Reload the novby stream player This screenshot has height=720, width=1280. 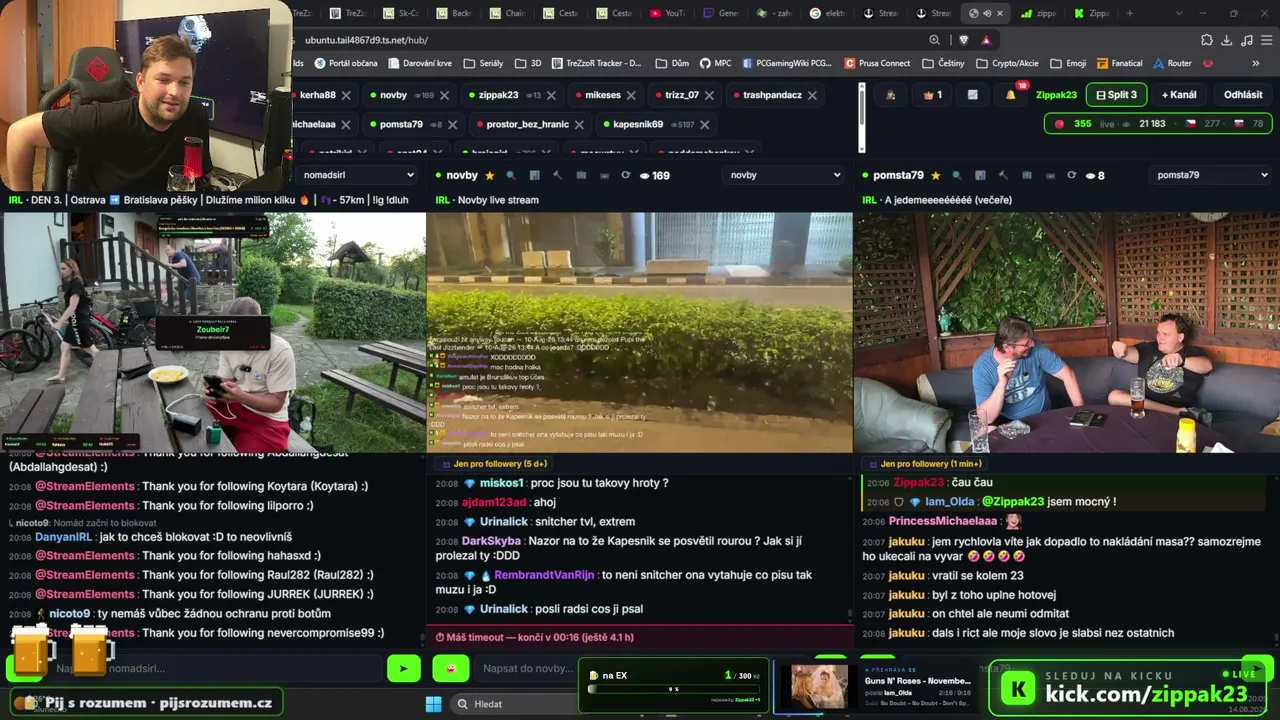(626, 175)
